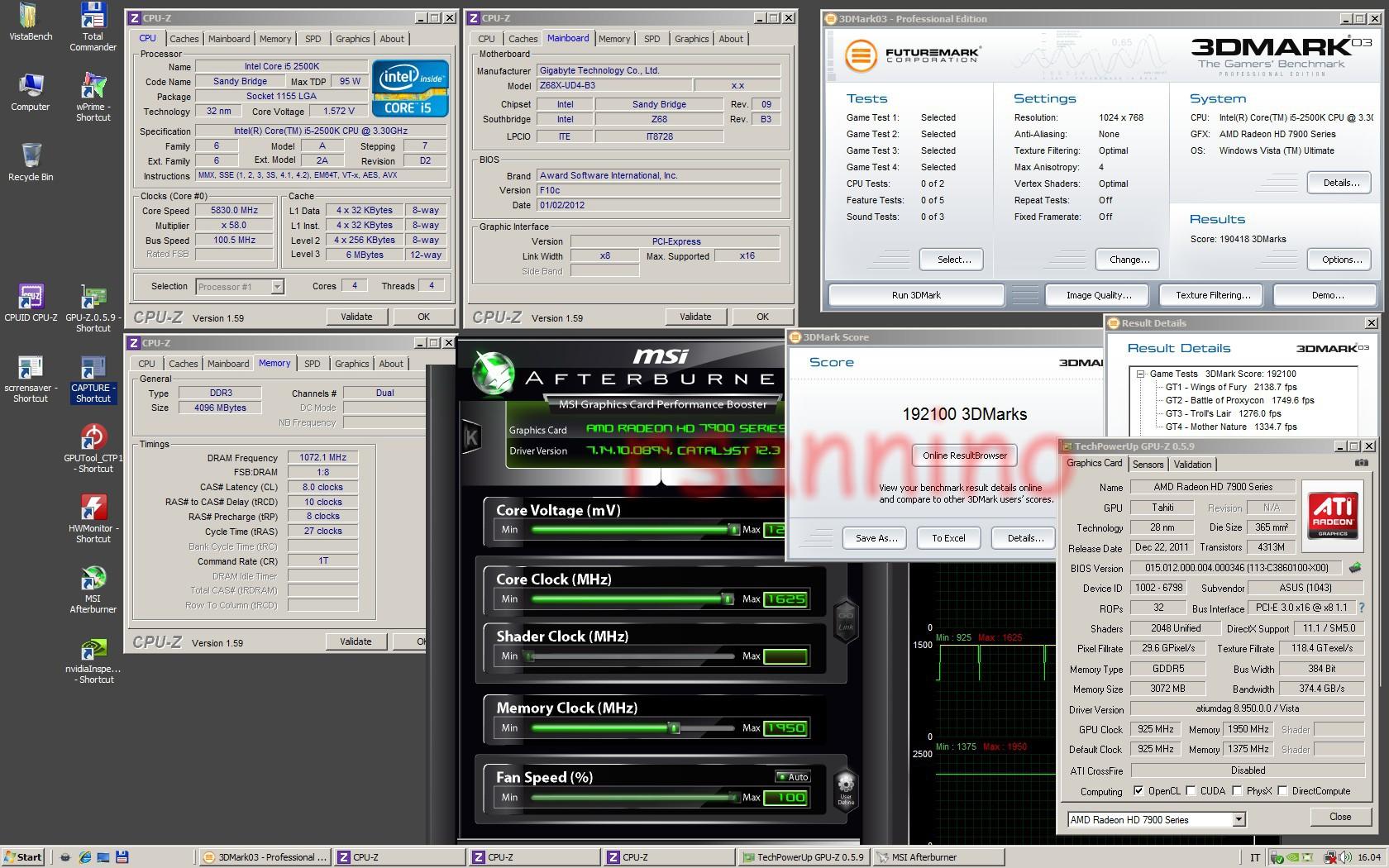Click the Online ResultBrowser button
Screen dimensions: 1389x868
coord(964,455)
